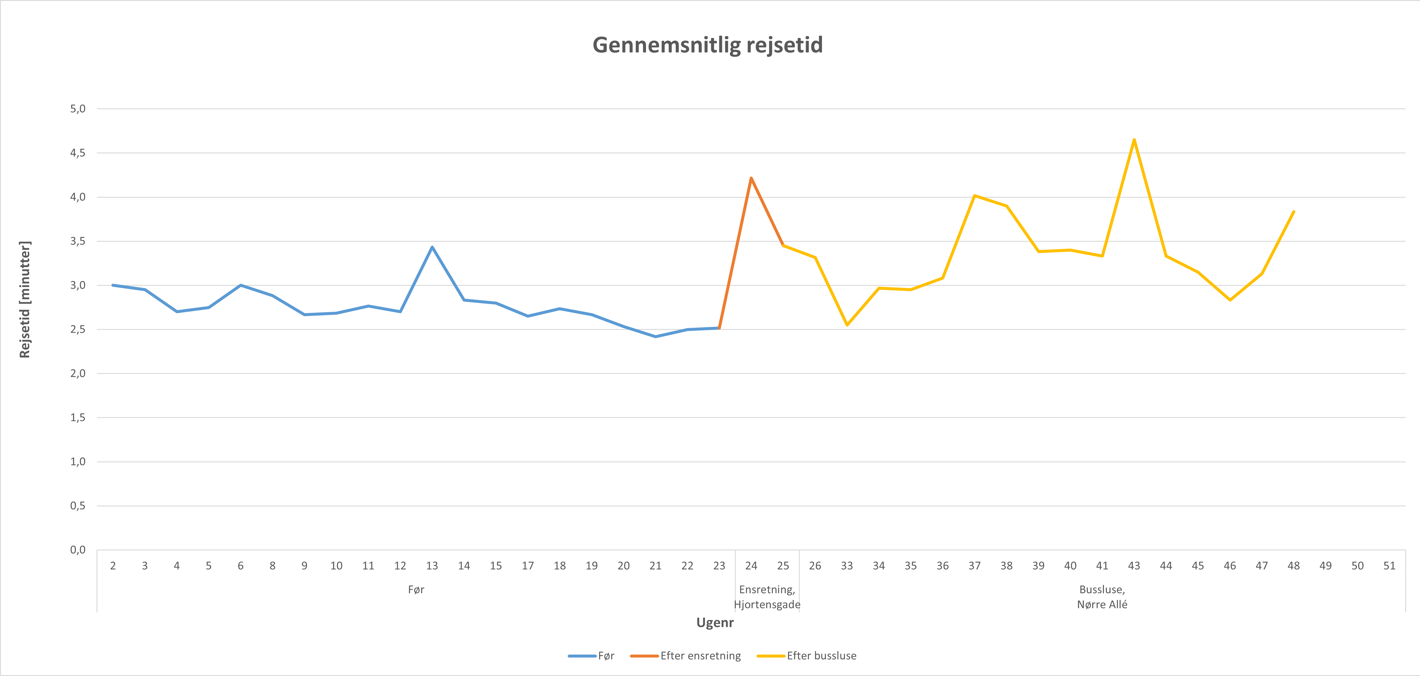Click the Efter ensretning legend label

(701, 656)
